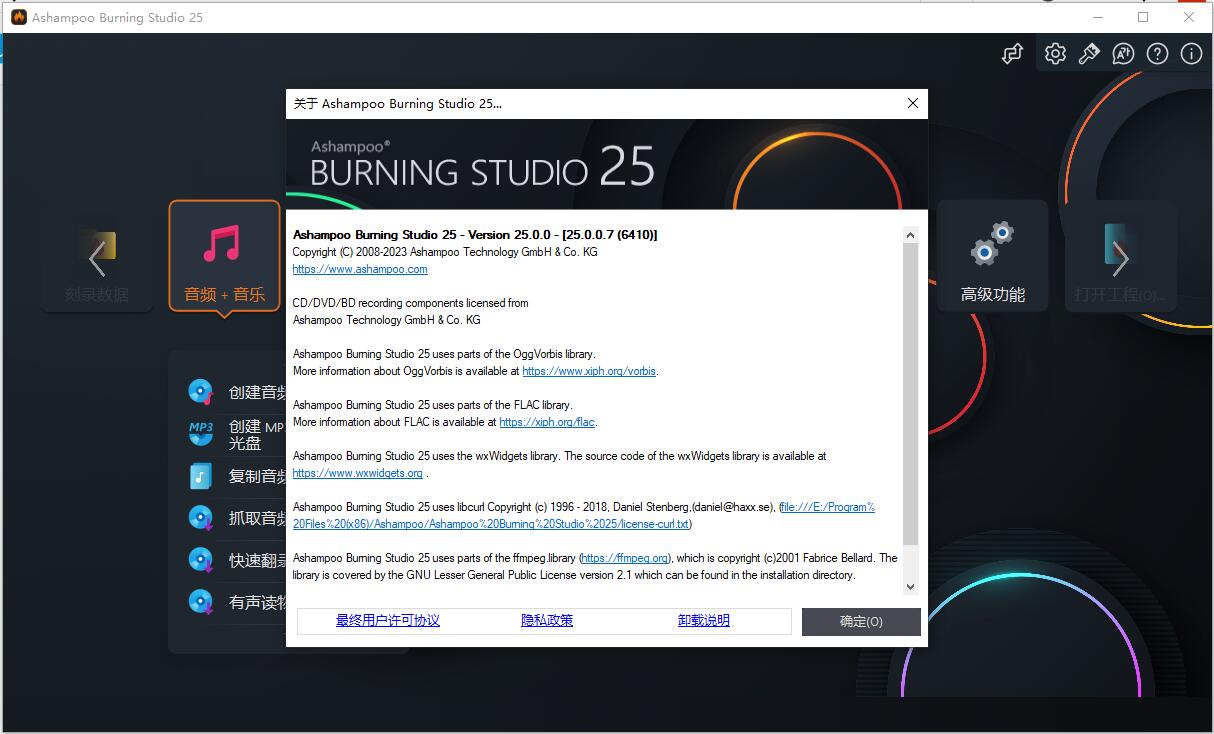Go to previous category with left chevron
The image size is (1214, 734).
(97, 260)
